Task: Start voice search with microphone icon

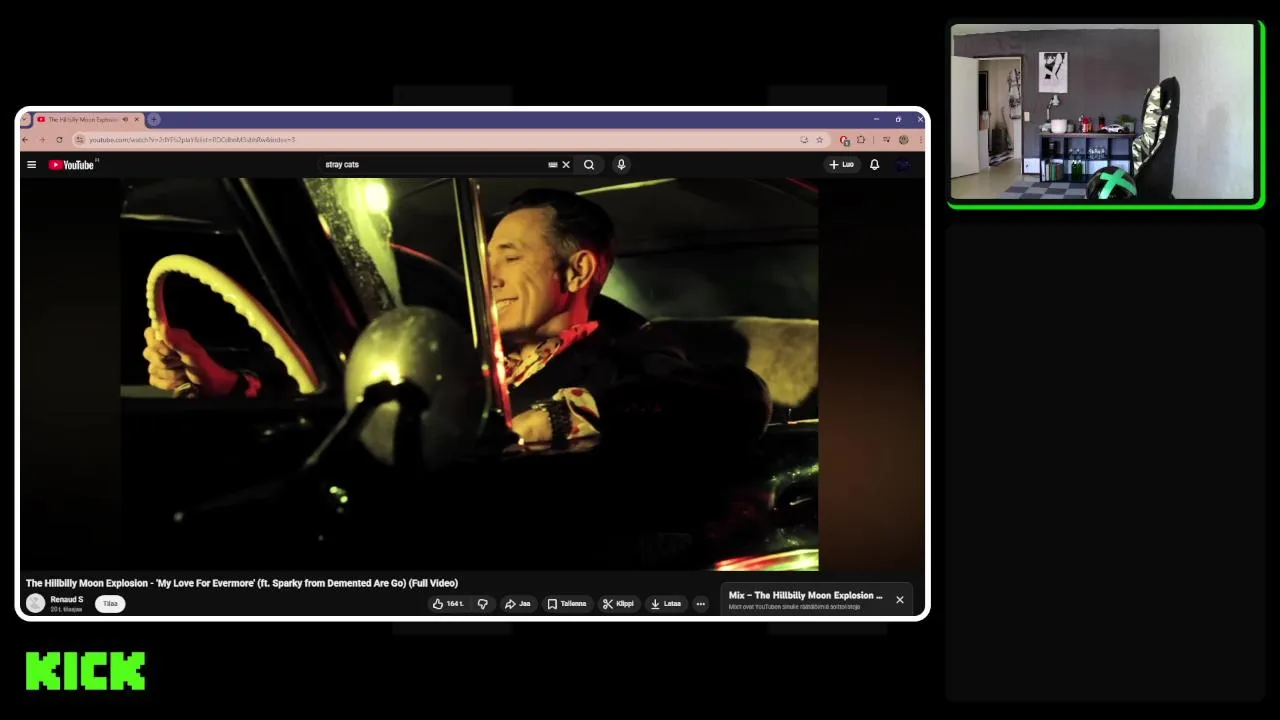Action: [x=621, y=165]
